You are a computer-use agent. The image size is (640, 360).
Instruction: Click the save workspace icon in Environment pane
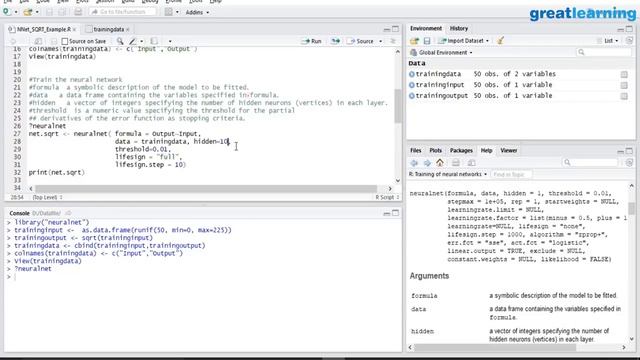click(427, 41)
